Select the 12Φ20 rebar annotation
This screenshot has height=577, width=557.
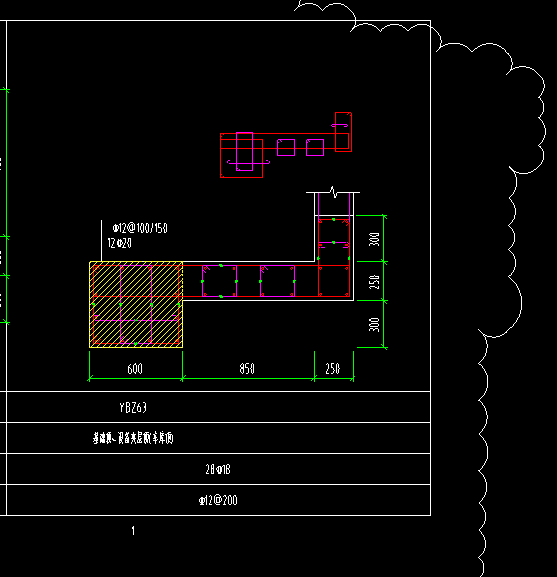pos(120,243)
